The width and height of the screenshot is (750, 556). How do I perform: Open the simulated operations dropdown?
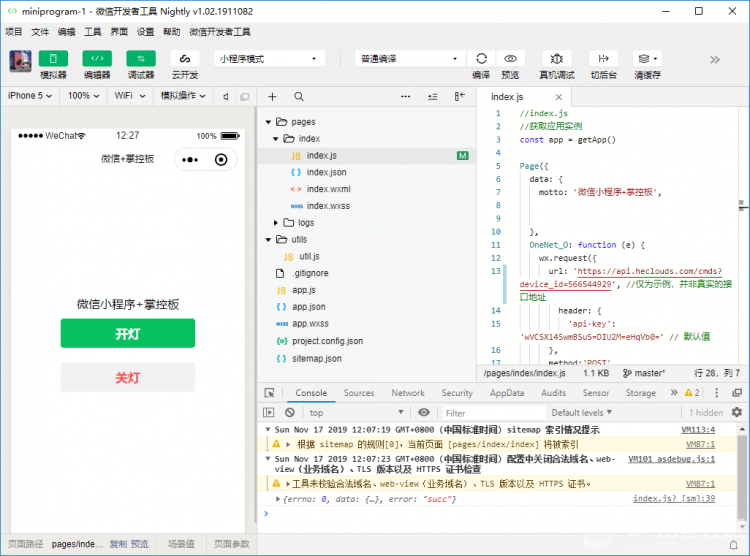click(x=183, y=96)
